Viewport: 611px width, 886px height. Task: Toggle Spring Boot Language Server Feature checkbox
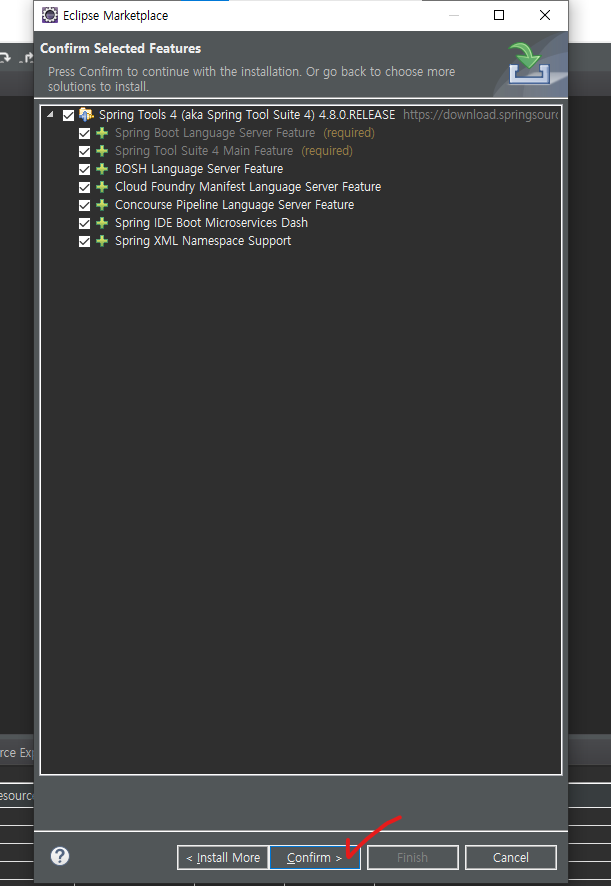84,133
